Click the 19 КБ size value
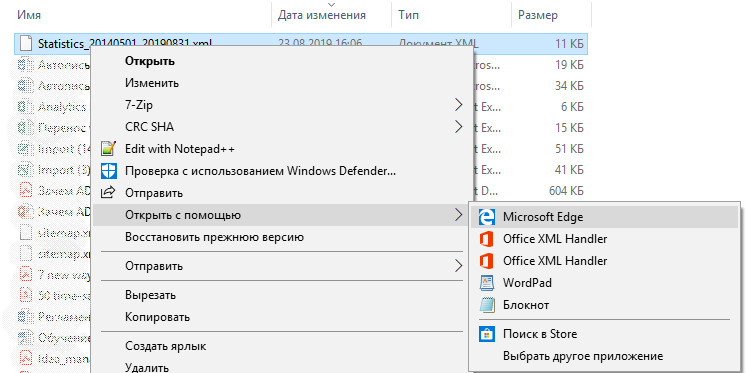This screenshot has height=373, width=746. tap(569, 65)
